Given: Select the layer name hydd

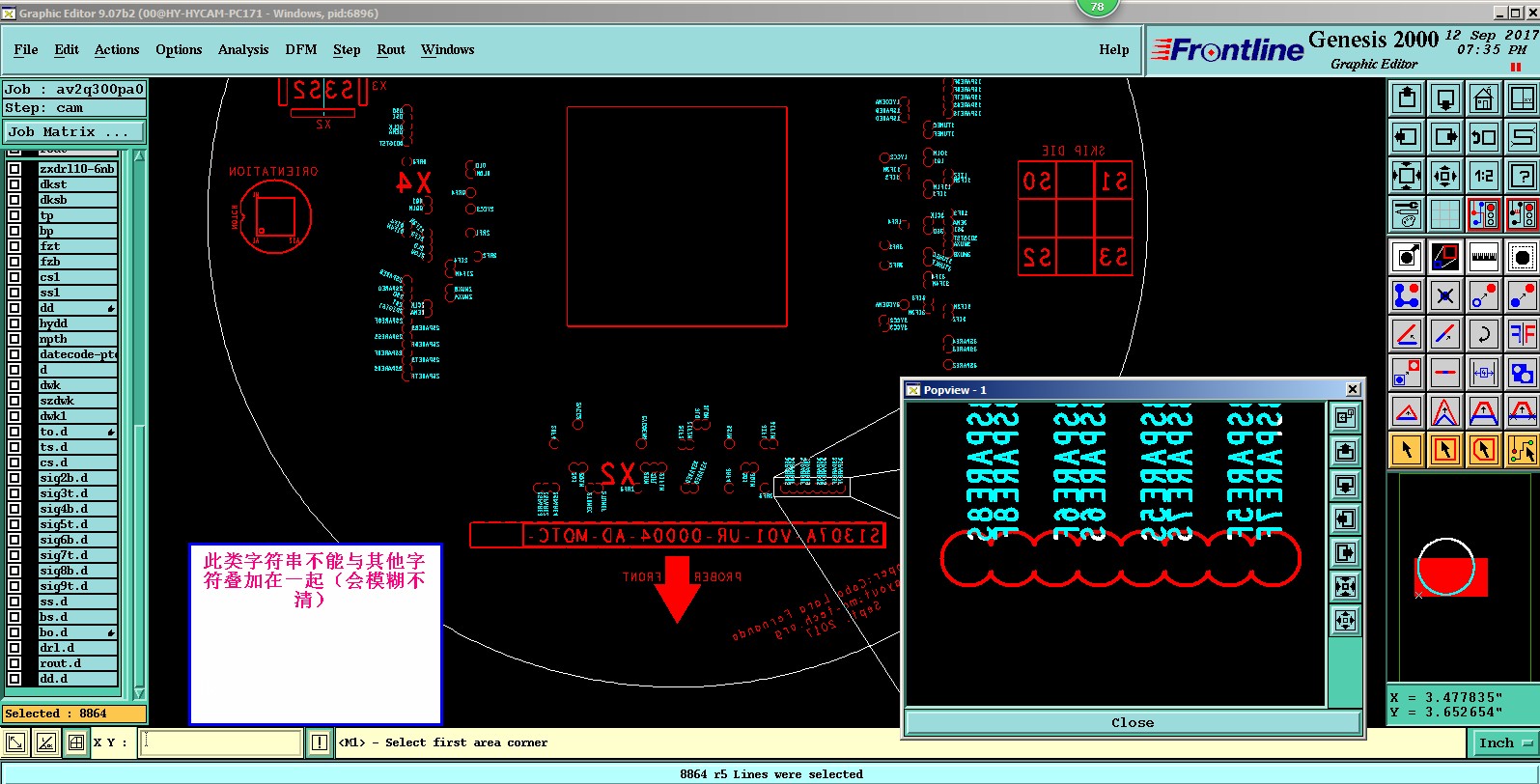Looking at the screenshot, I should coord(77,323).
